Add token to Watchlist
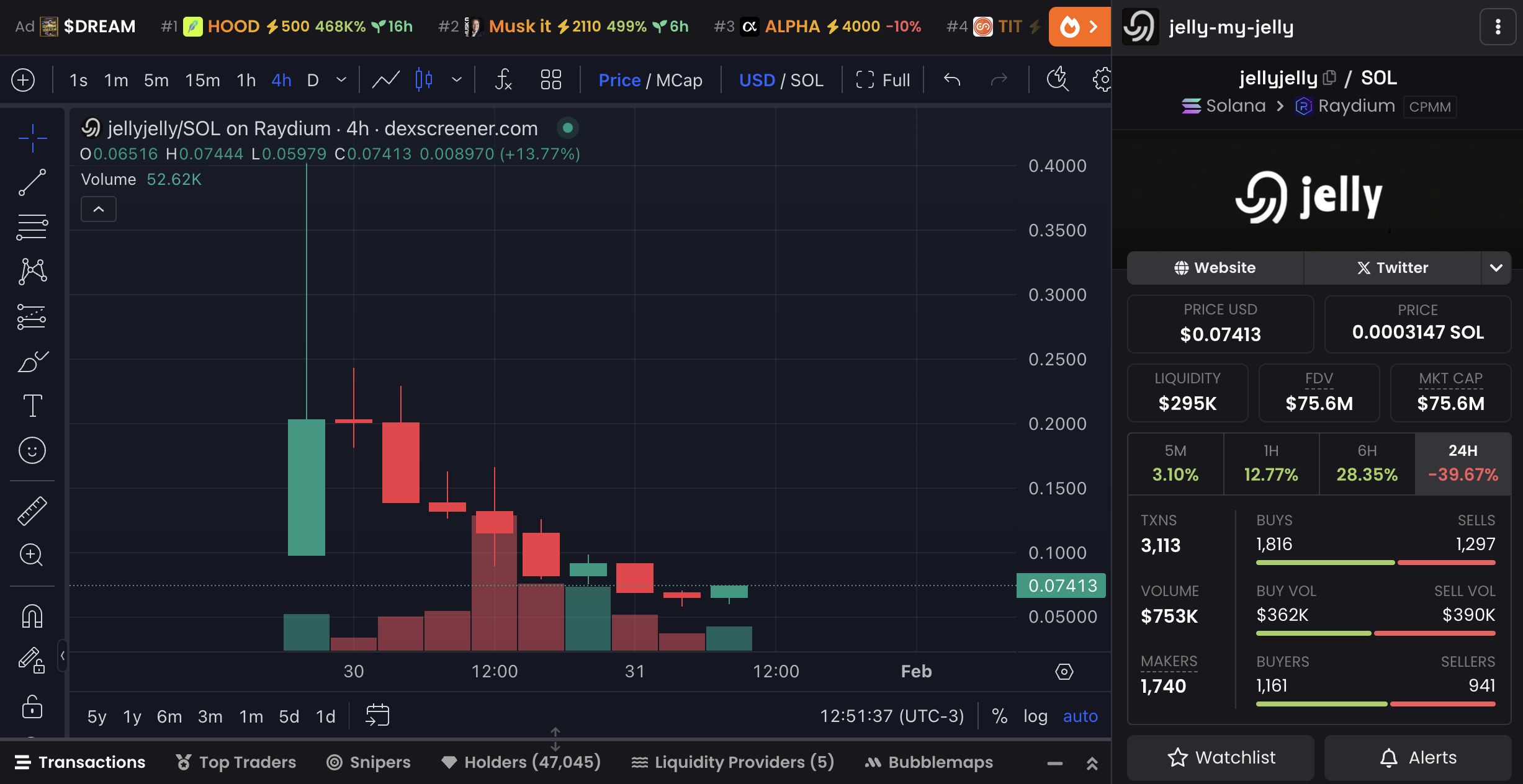The width and height of the screenshot is (1523, 784). (x=1221, y=758)
